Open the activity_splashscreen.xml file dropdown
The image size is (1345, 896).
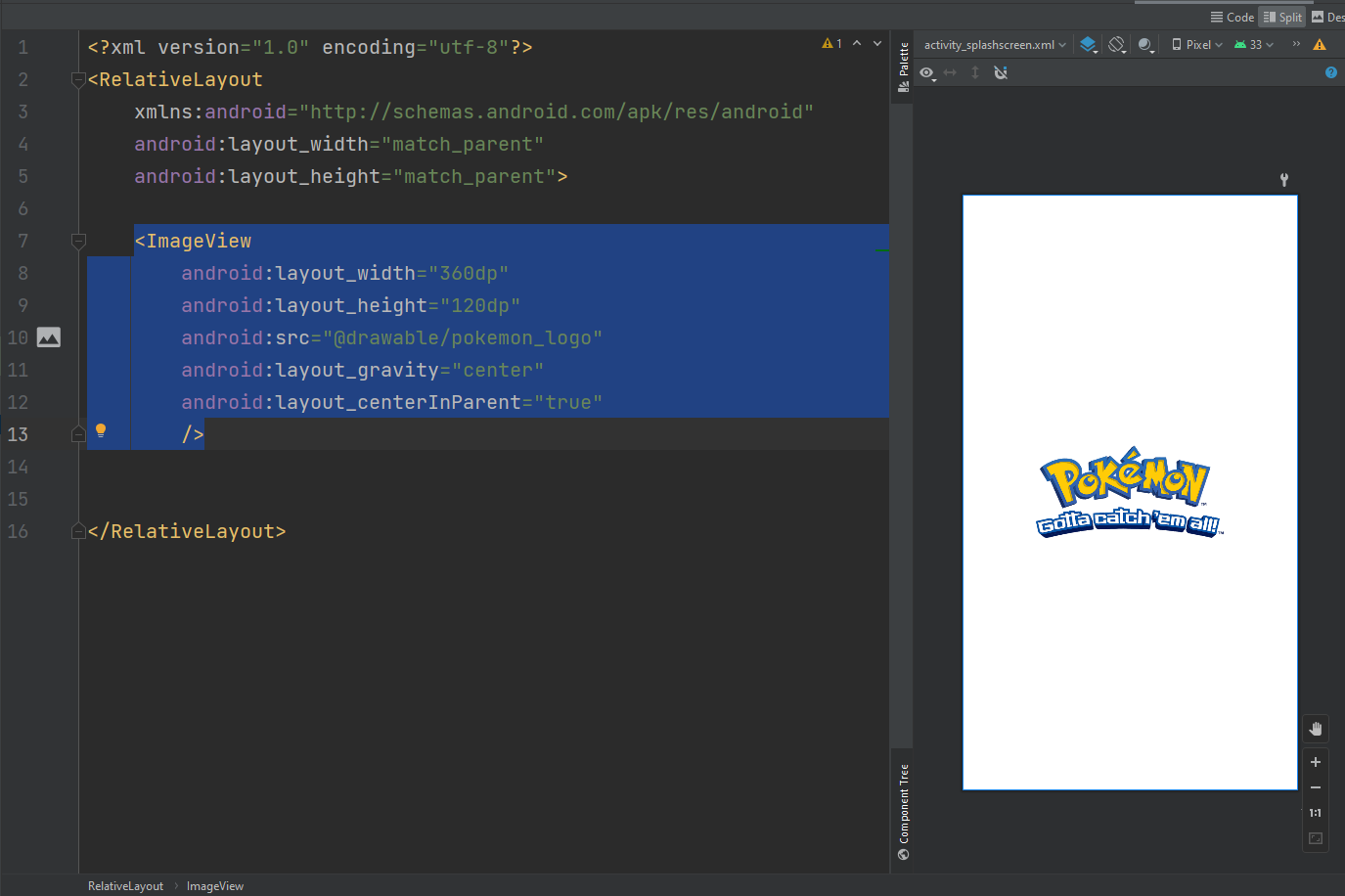[x=995, y=45]
